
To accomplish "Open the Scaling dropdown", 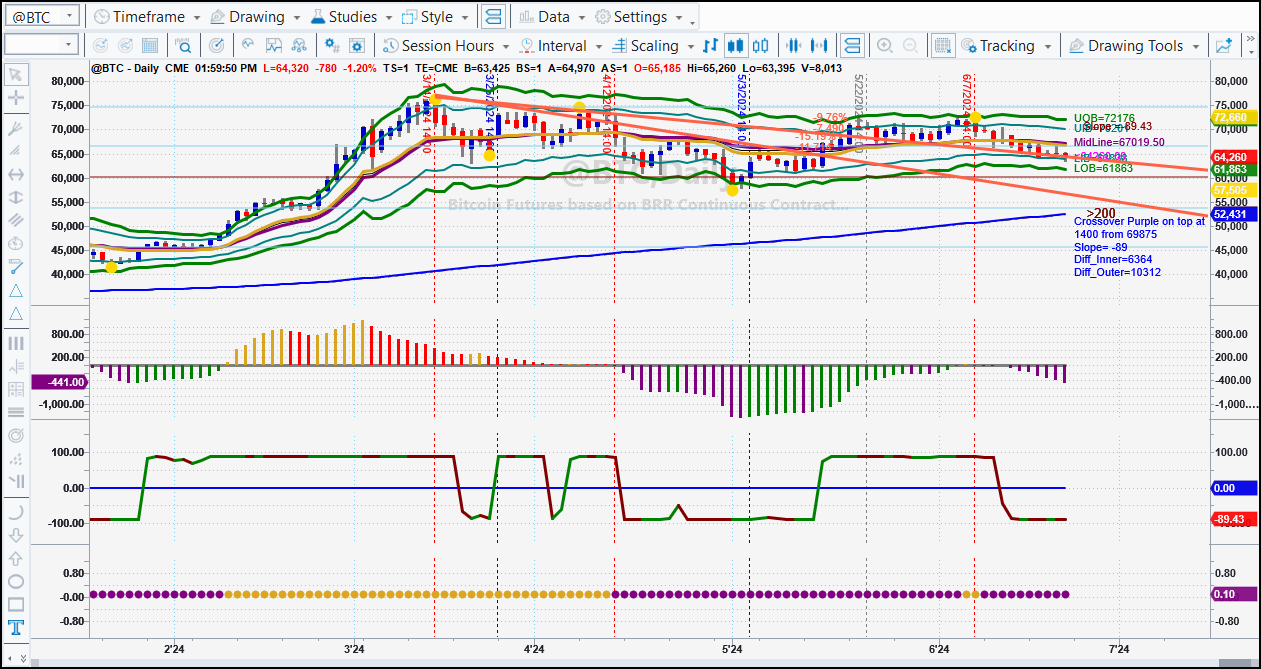I will coord(653,45).
